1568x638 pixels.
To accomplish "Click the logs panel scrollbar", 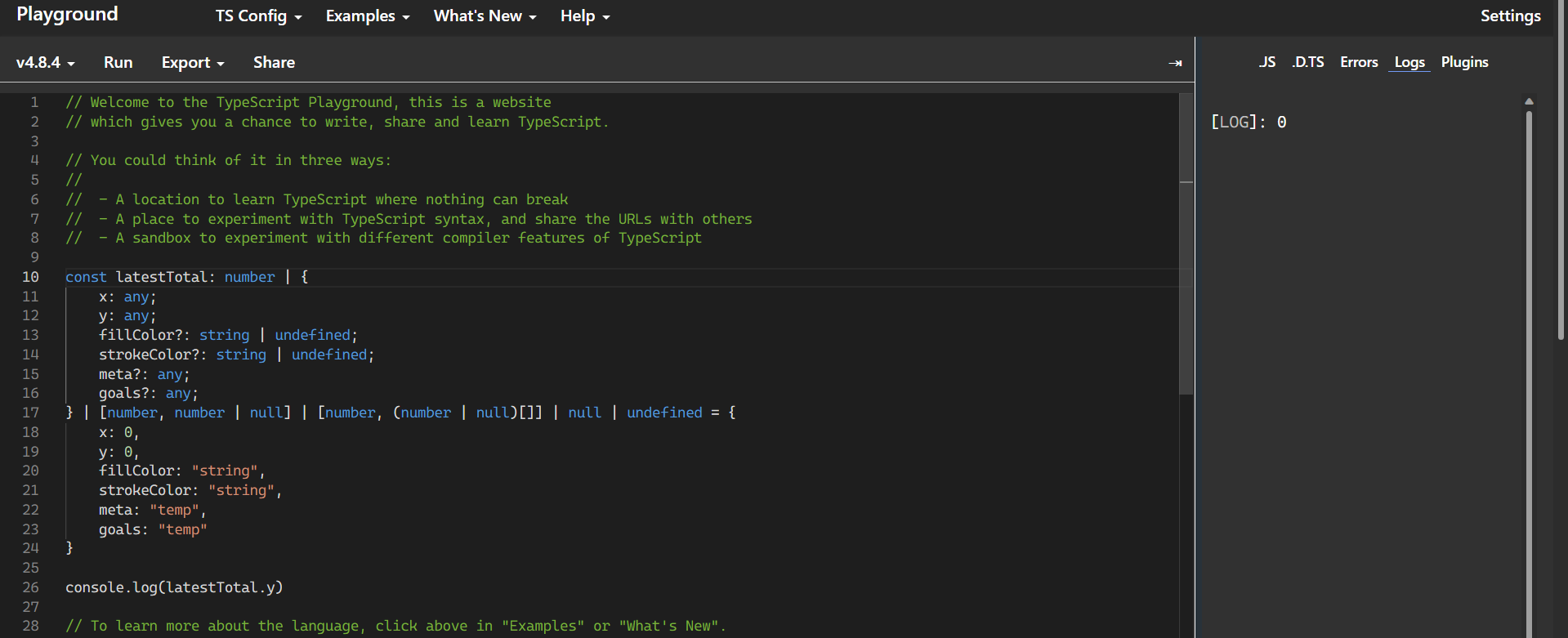I will [x=1529, y=374].
